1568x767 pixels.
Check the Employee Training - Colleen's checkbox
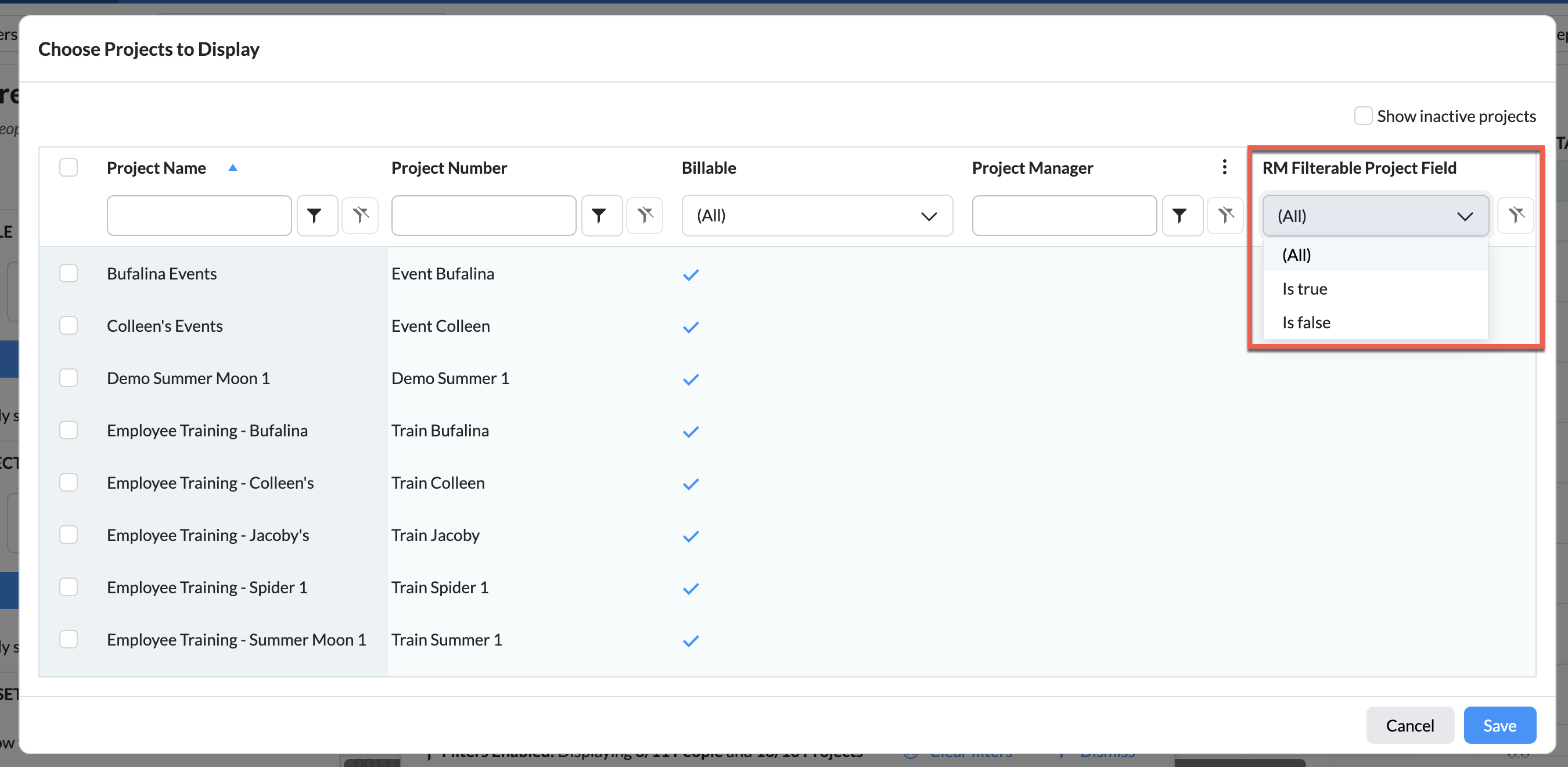pos(69,483)
